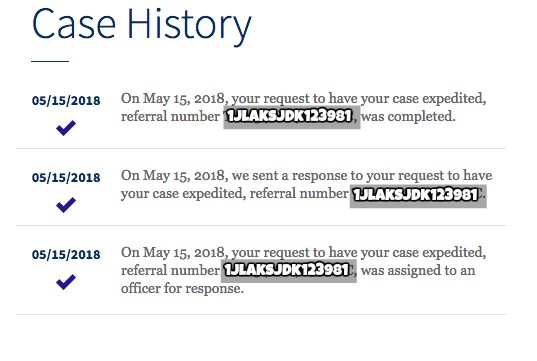Click 'was assigned to an' text
Viewport: 537px width, 361px height.
click(418, 271)
